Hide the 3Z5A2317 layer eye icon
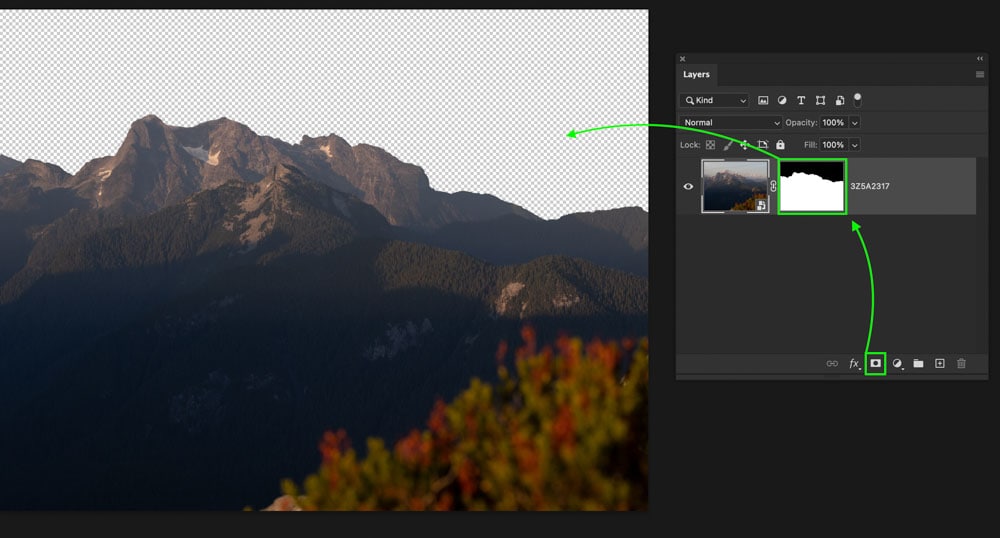The image size is (1000, 538). (688, 186)
